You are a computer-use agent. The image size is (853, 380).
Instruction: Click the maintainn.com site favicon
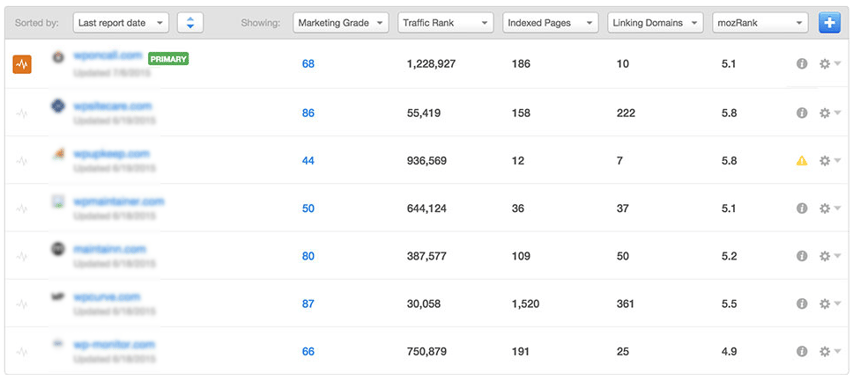[x=58, y=249]
